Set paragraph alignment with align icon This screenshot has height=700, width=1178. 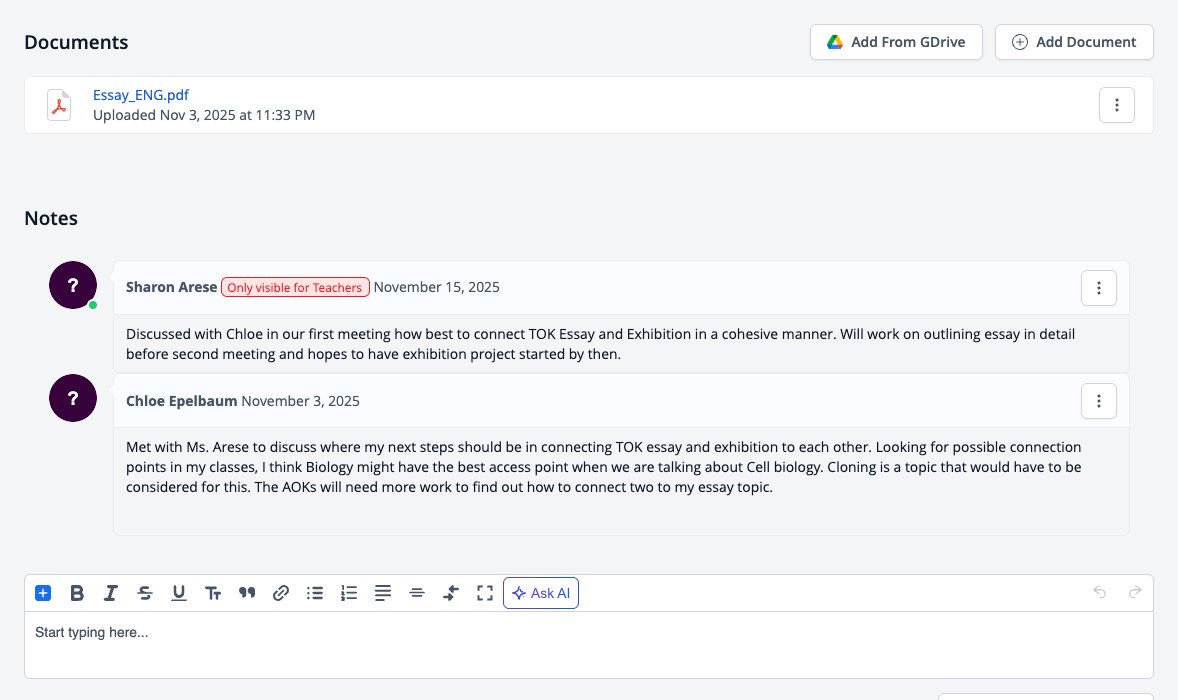point(383,593)
